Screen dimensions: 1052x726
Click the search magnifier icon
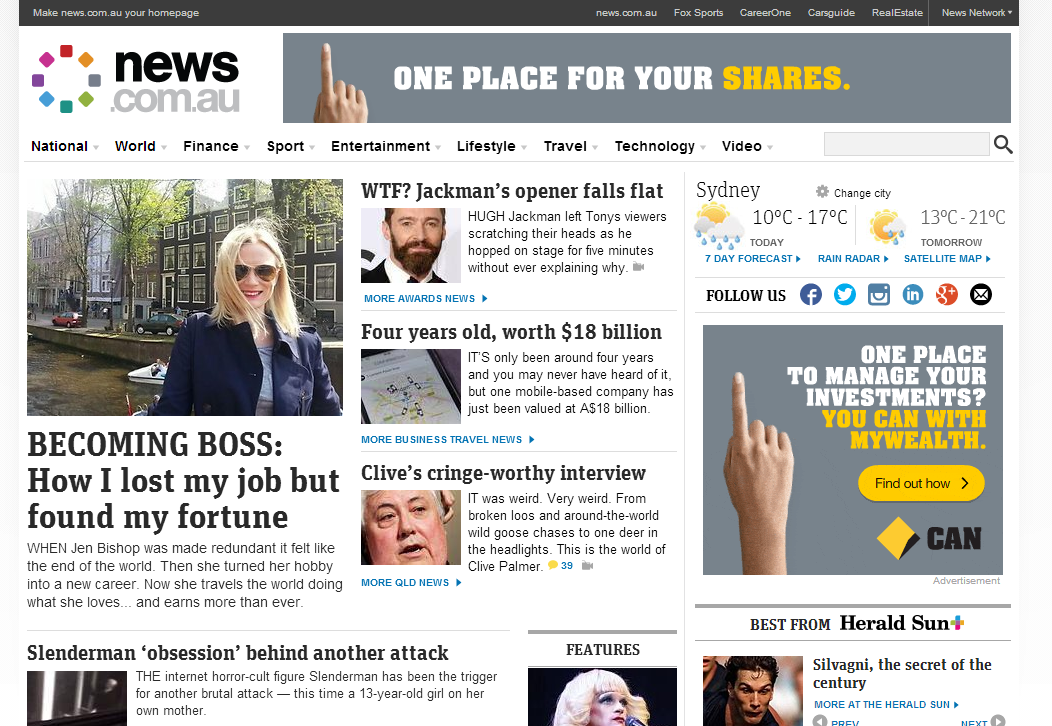point(1003,144)
